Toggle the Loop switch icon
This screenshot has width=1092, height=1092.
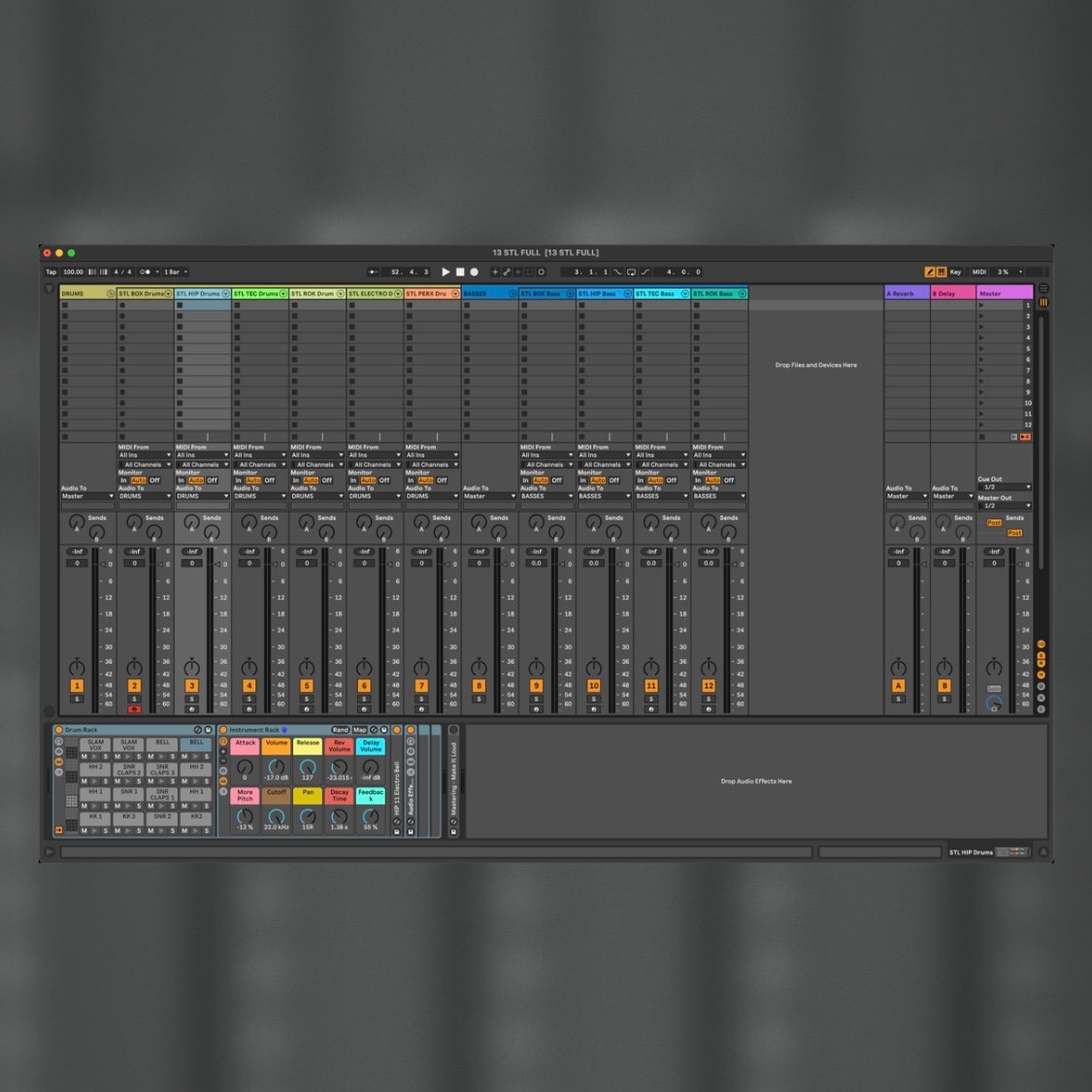coord(631,272)
